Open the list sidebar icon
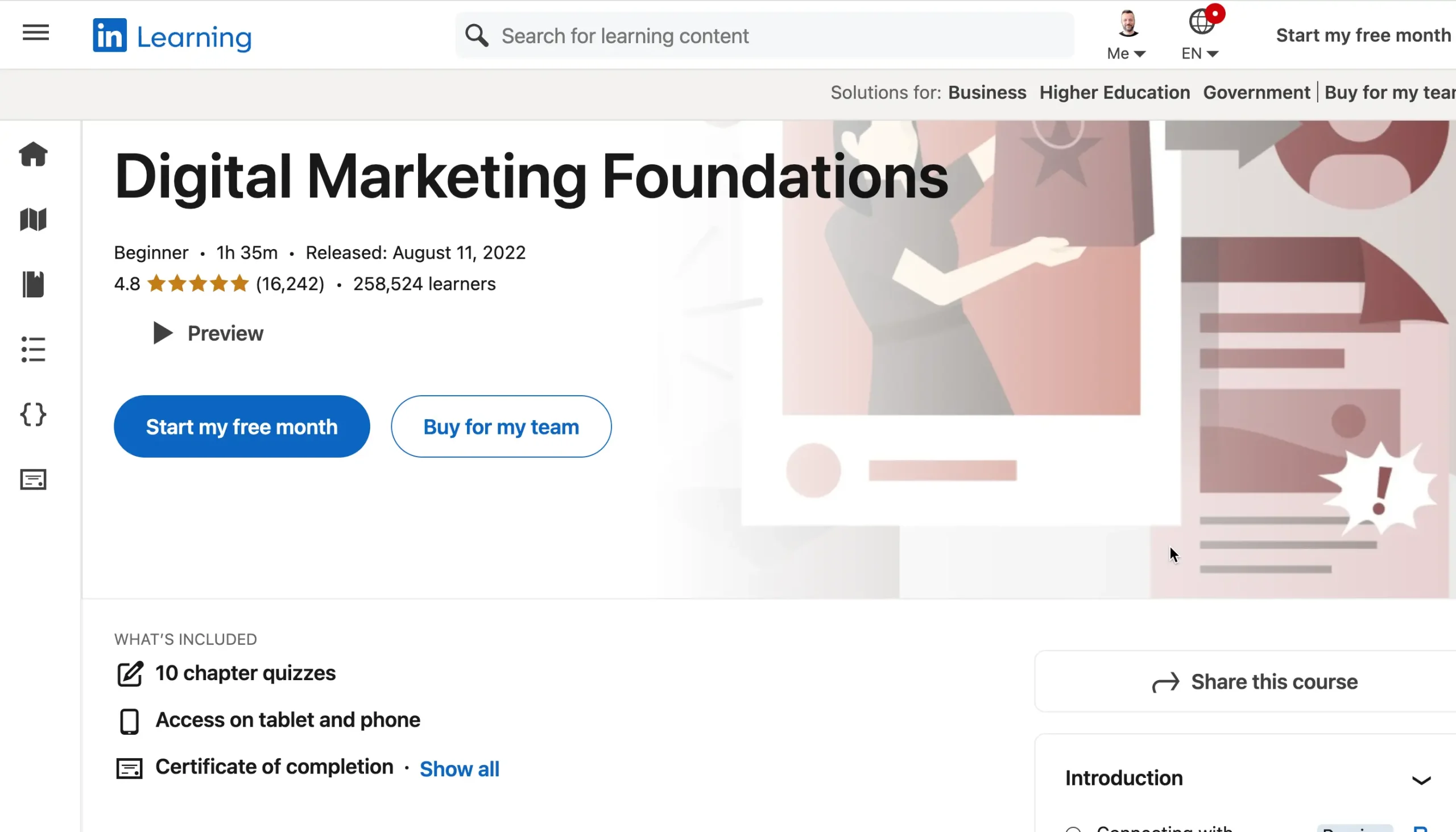 tap(33, 349)
